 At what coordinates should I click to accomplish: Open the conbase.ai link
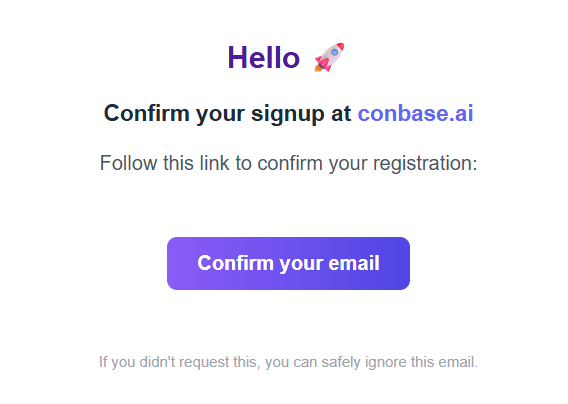pos(415,113)
